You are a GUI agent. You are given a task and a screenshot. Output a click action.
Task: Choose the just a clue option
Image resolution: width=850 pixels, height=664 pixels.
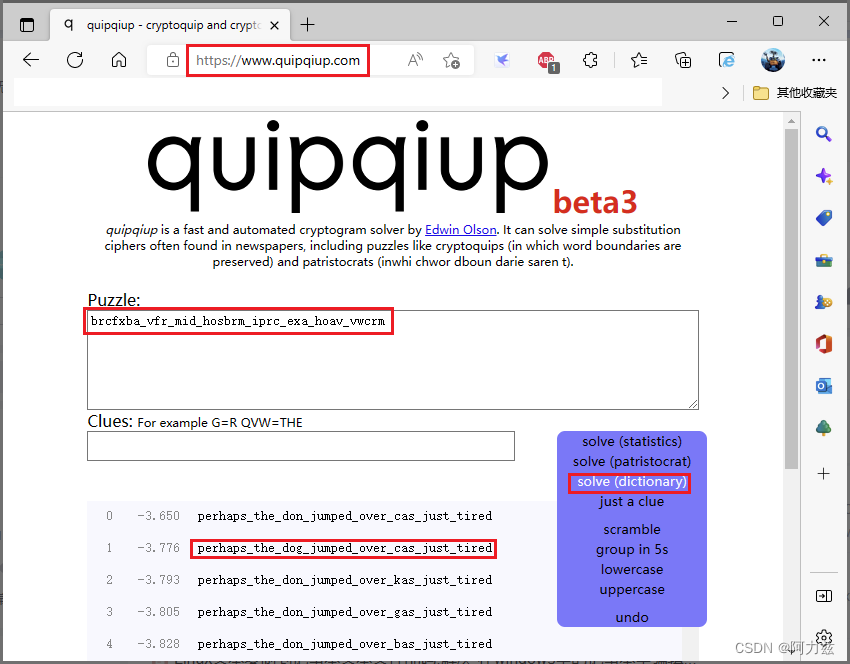point(632,502)
